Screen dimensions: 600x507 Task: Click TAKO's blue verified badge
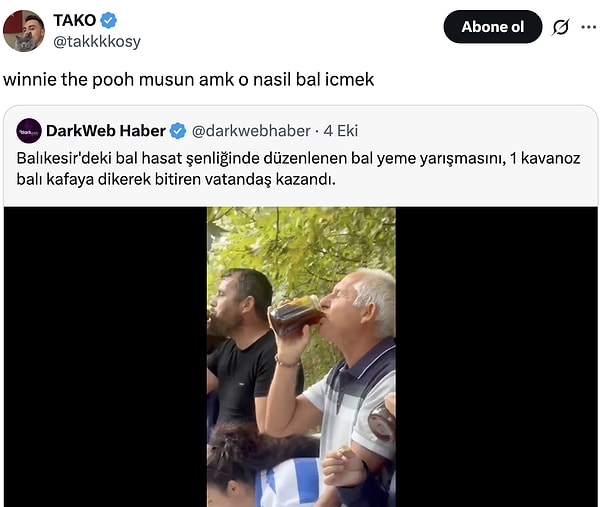[108, 20]
